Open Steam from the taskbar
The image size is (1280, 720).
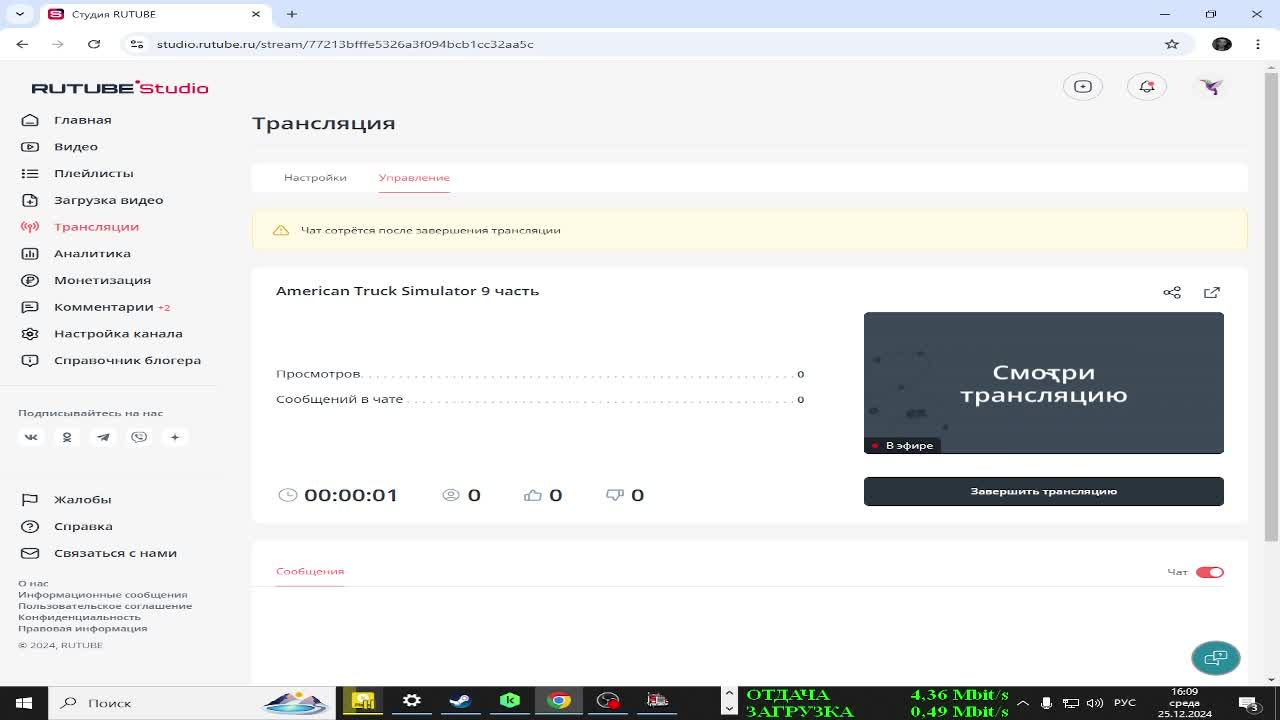click(460, 701)
